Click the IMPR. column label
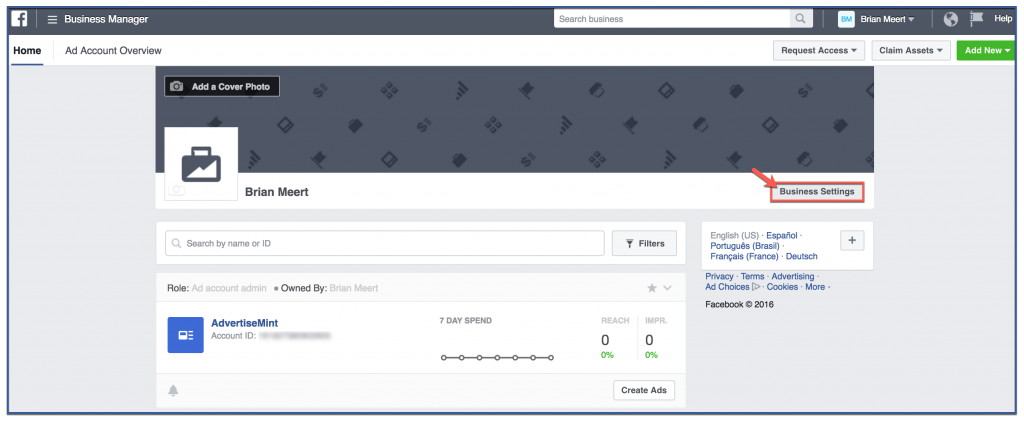The width and height of the screenshot is (1024, 422). [x=656, y=321]
